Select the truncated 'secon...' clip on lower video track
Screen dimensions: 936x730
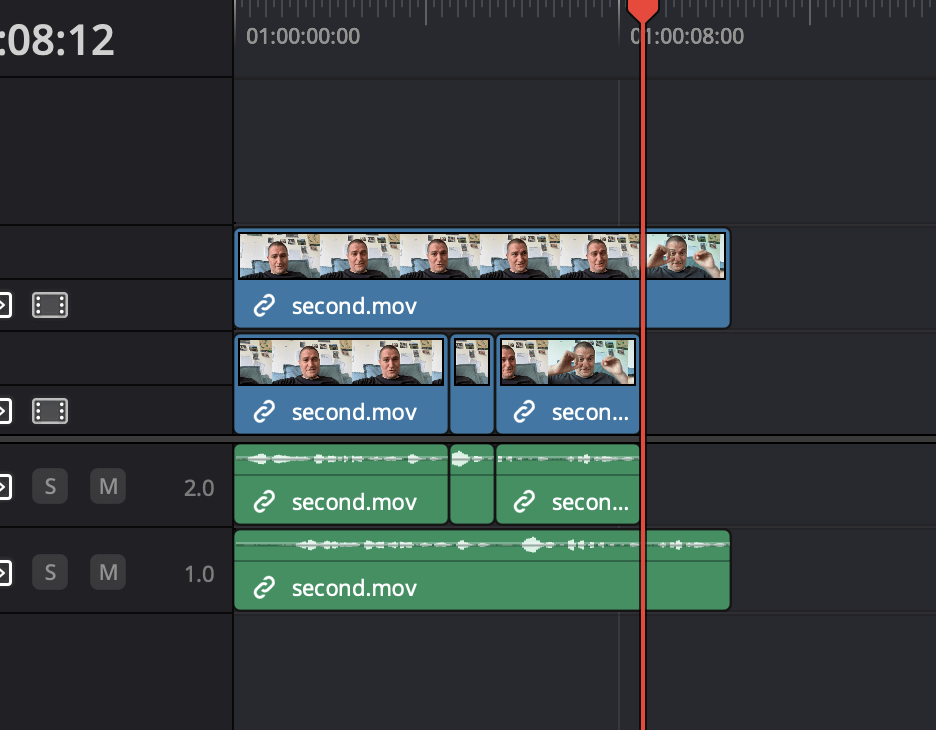(568, 384)
